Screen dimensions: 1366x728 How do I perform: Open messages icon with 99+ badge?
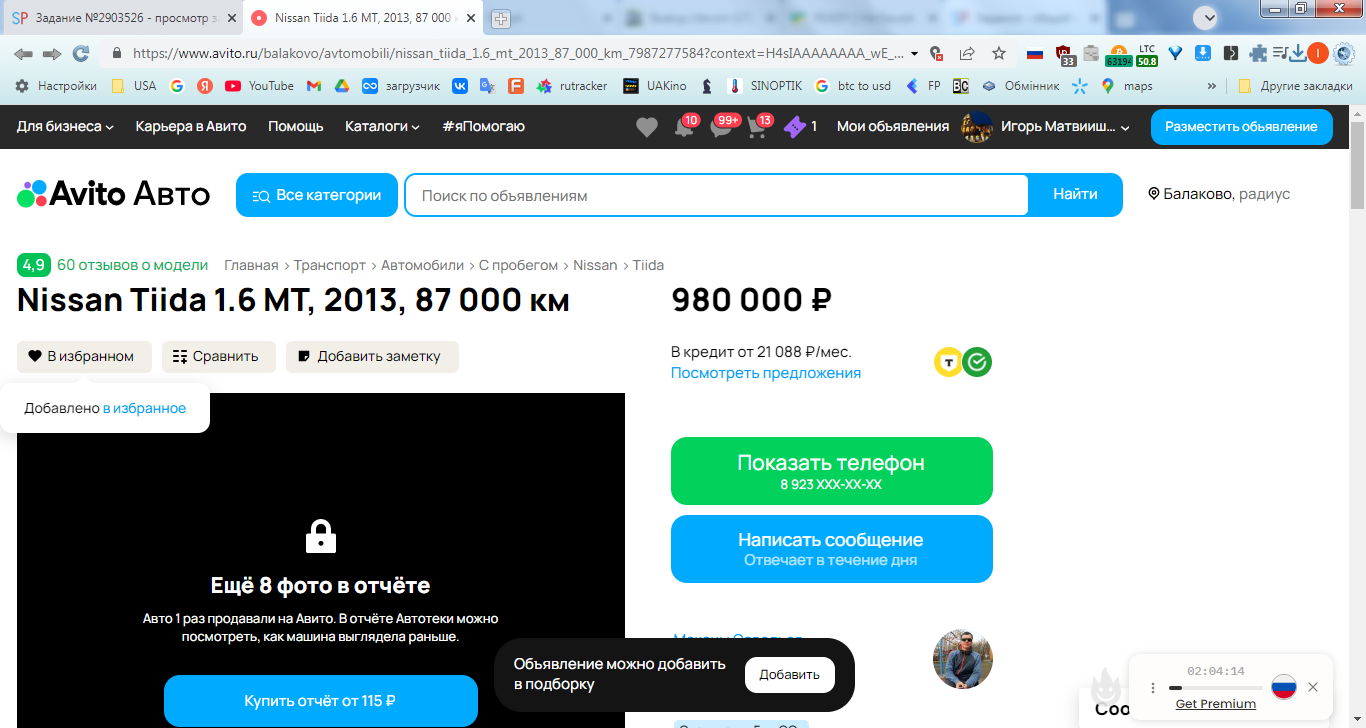(x=723, y=127)
